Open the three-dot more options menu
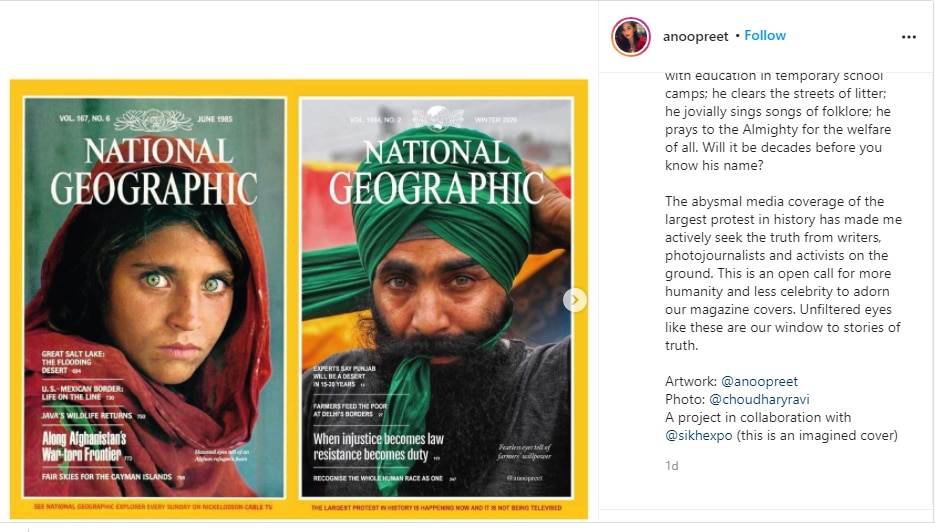 (908, 37)
